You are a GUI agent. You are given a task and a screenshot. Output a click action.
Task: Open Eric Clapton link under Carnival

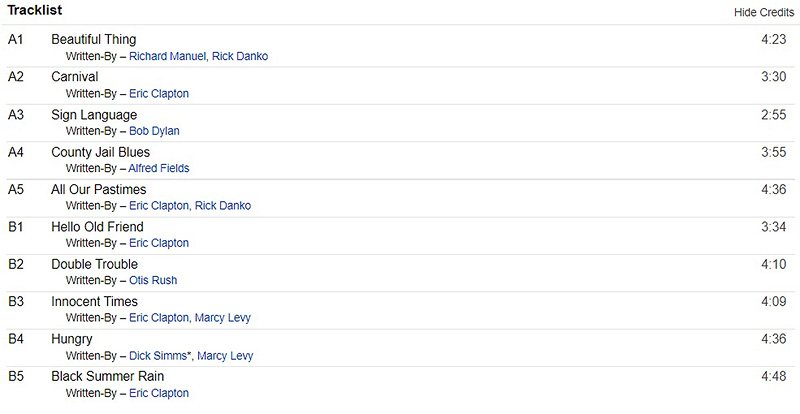(159, 93)
